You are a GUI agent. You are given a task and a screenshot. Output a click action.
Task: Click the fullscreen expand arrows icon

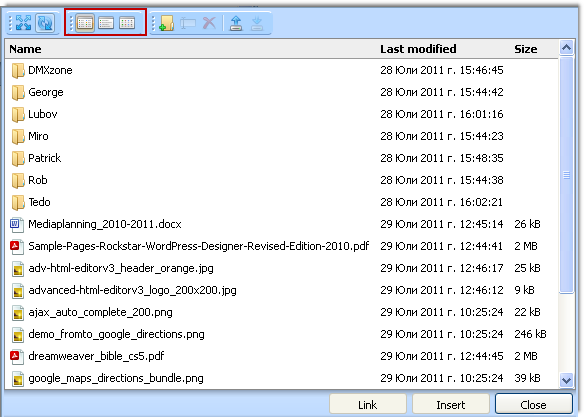[x=23, y=23]
